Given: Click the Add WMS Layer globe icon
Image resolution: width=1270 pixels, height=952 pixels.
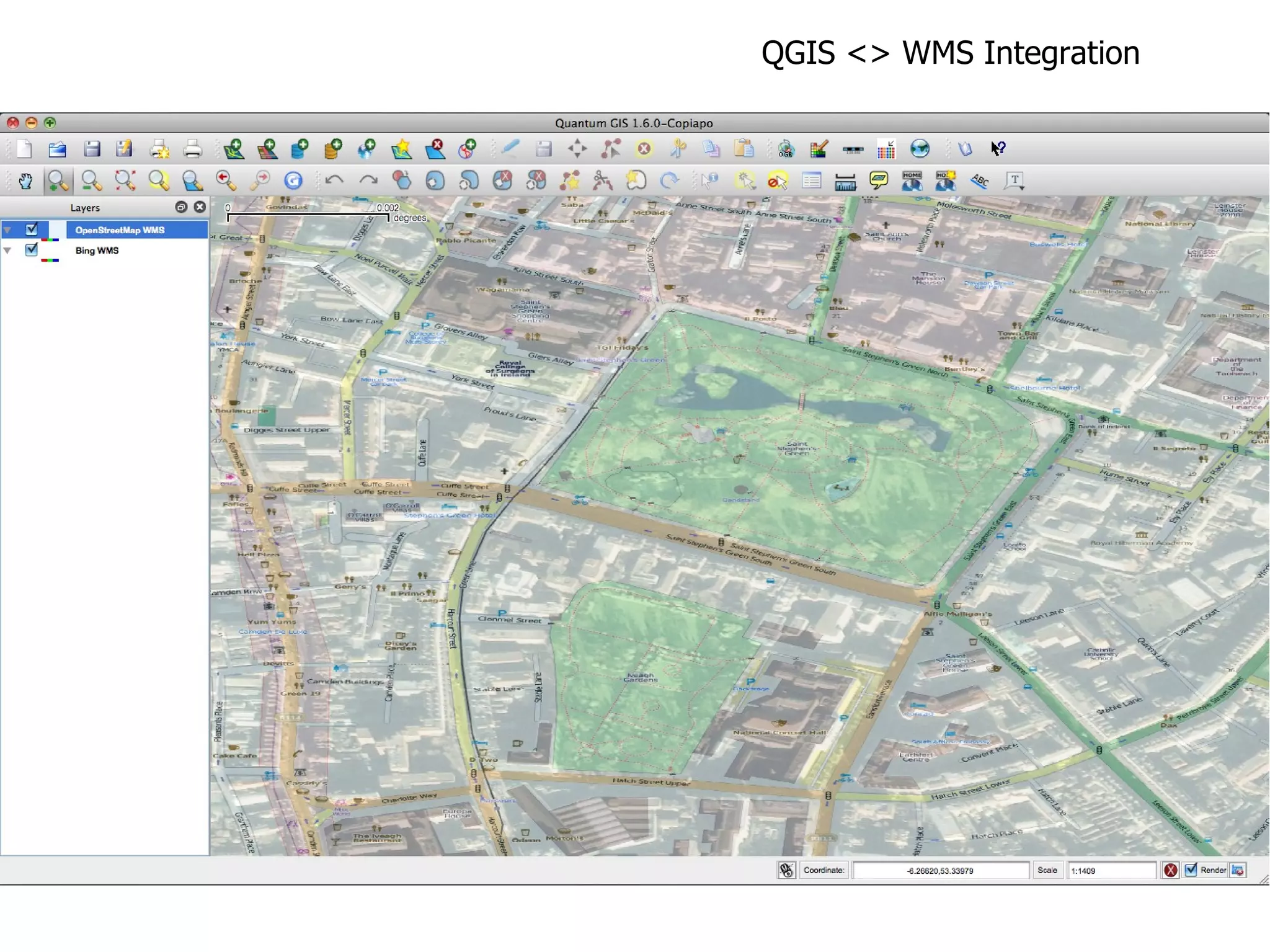Looking at the screenshot, I should pyautogui.click(x=366, y=149).
